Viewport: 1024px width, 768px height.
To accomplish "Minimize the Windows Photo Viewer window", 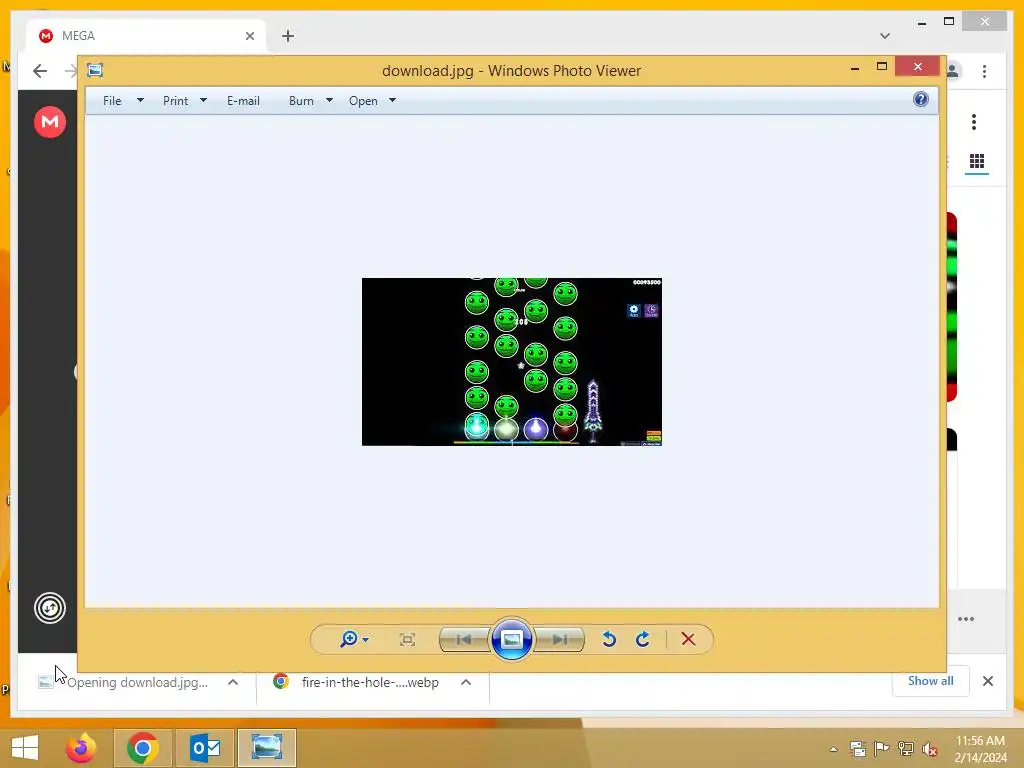I will click(855, 67).
